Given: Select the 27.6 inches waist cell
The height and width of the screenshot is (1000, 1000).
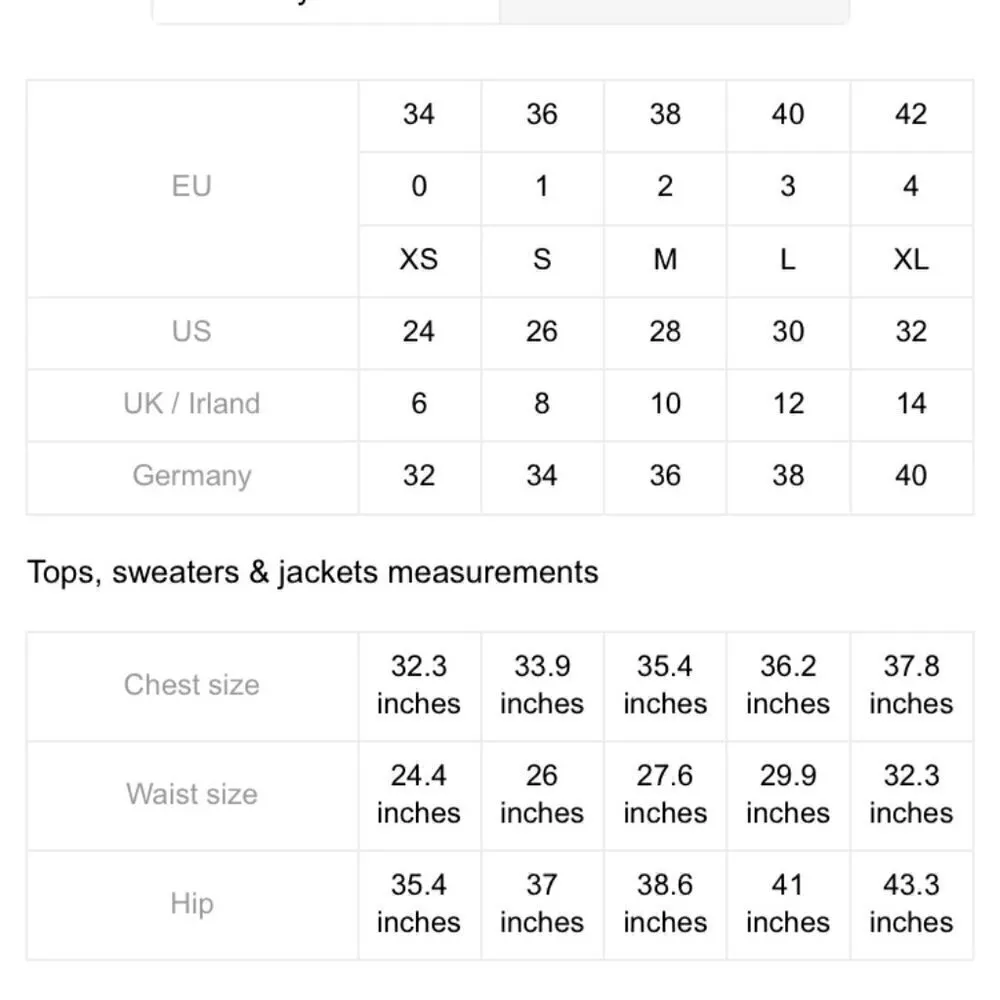Looking at the screenshot, I should tap(665, 795).
